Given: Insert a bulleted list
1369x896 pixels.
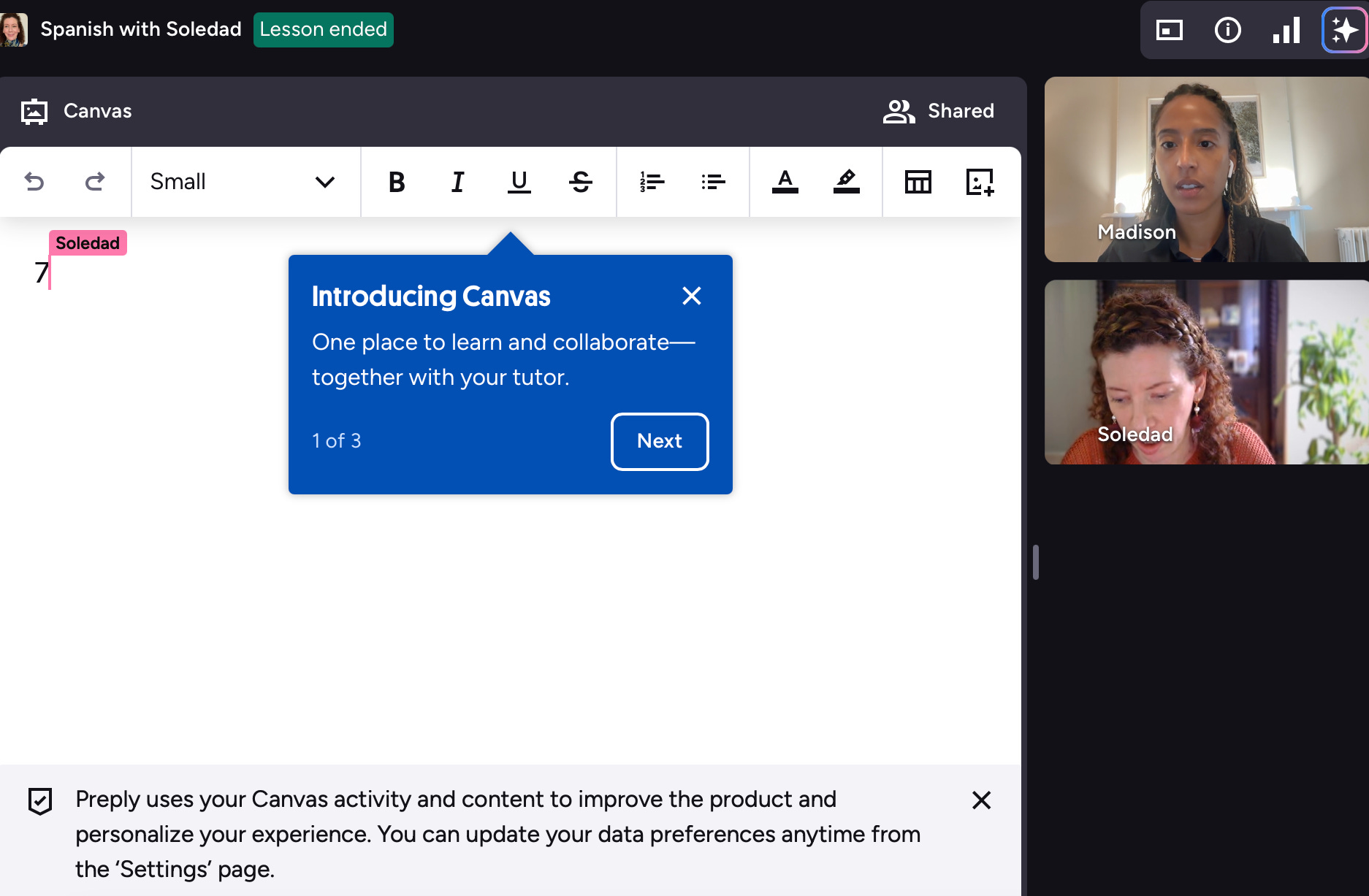Looking at the screenshot, I should [713, 181].
